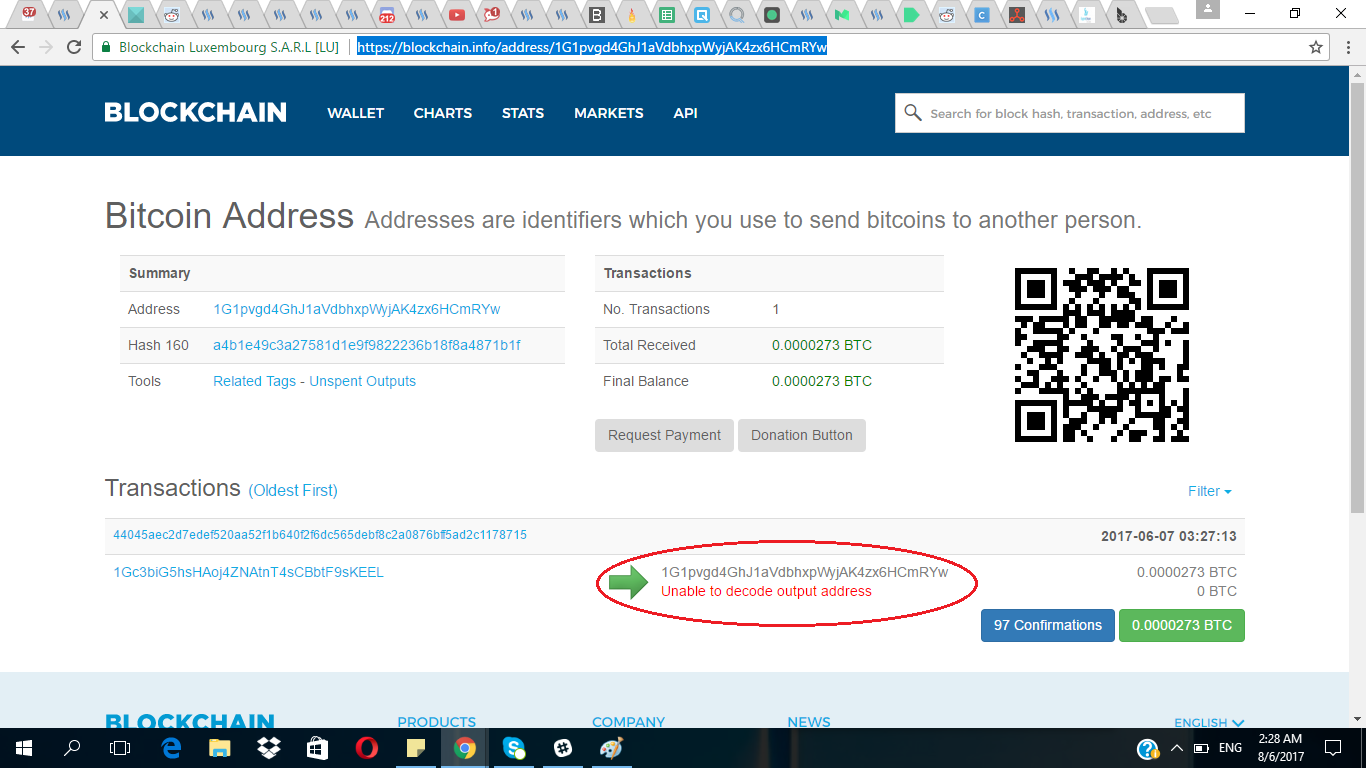1366x768 pixels.
Task: Open Skype from the taskbar
Action: click(x=514, y=748)
